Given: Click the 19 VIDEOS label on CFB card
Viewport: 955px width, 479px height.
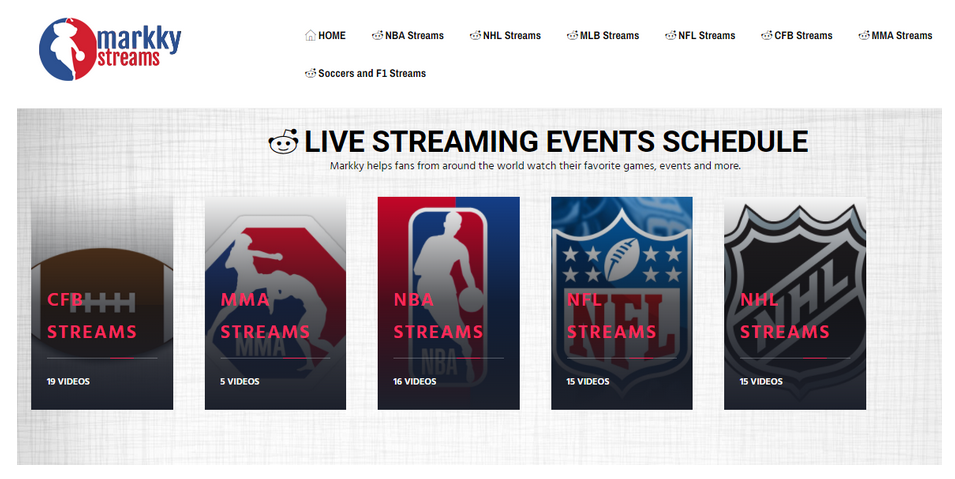Looking at the screenshot, I should pyautogui.click(x=66, y=381).
